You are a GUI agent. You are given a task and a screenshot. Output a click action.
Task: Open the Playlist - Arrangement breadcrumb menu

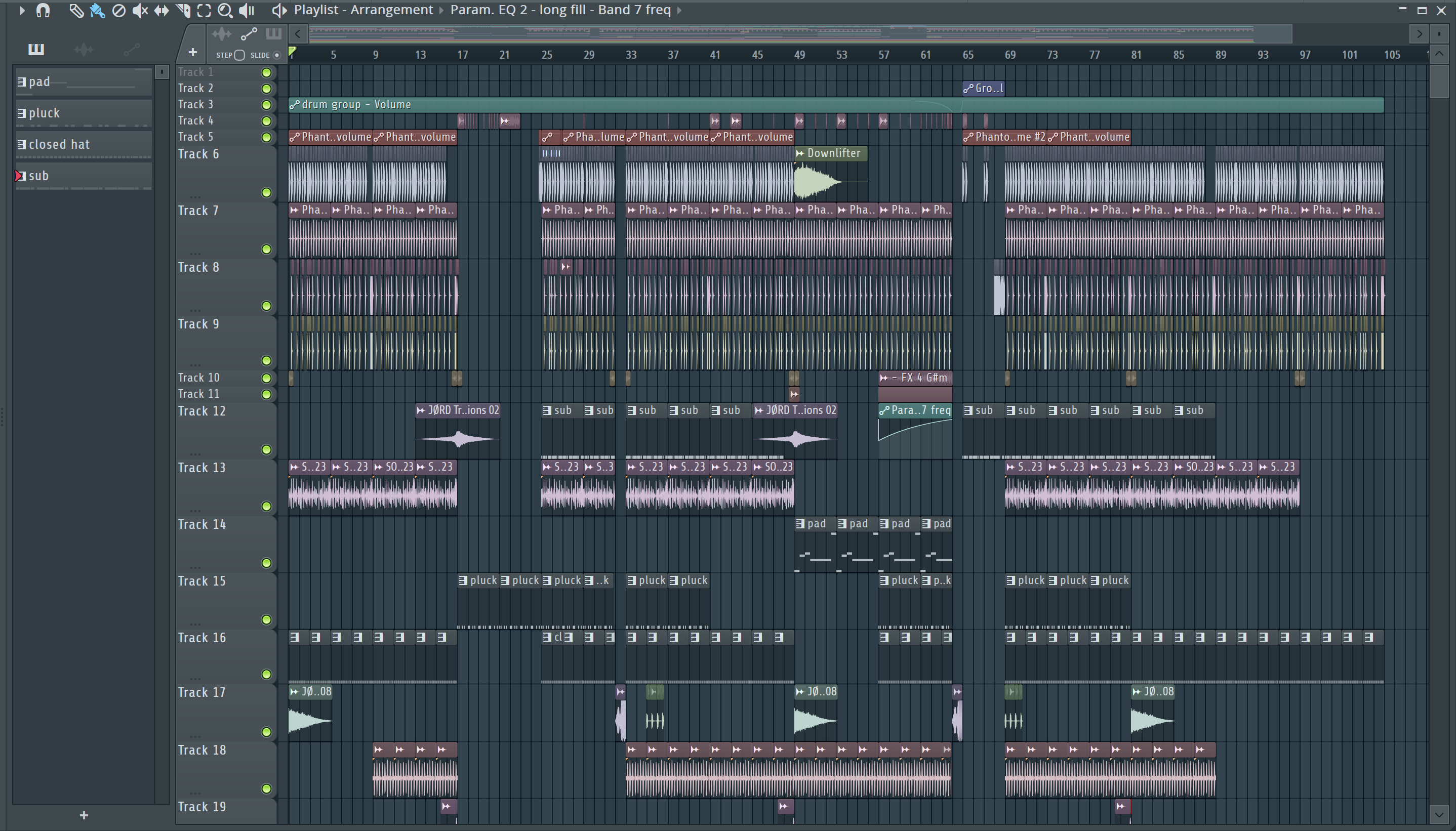363,10
